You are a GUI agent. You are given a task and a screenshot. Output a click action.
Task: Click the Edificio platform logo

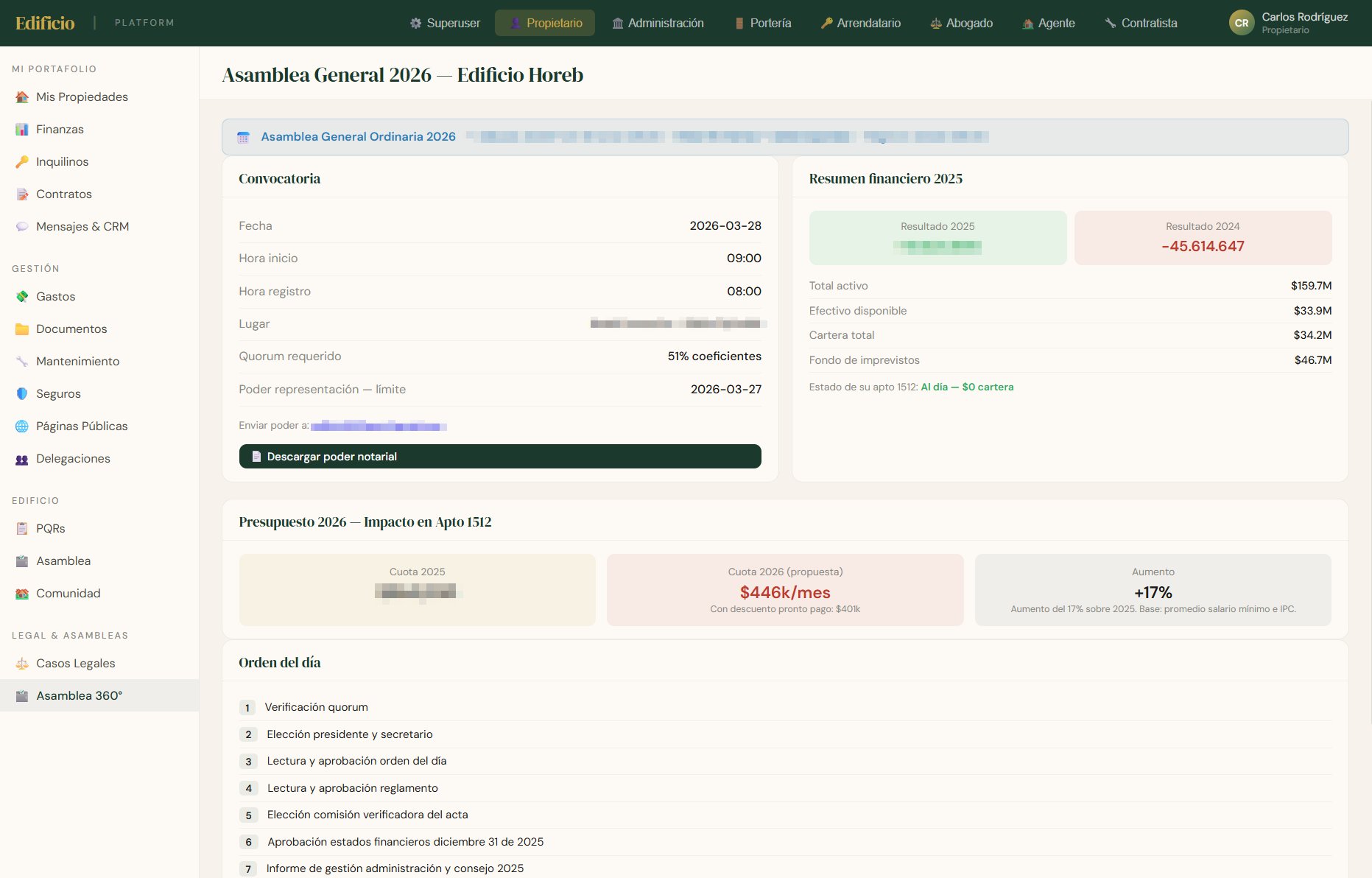tap(45, 23)
